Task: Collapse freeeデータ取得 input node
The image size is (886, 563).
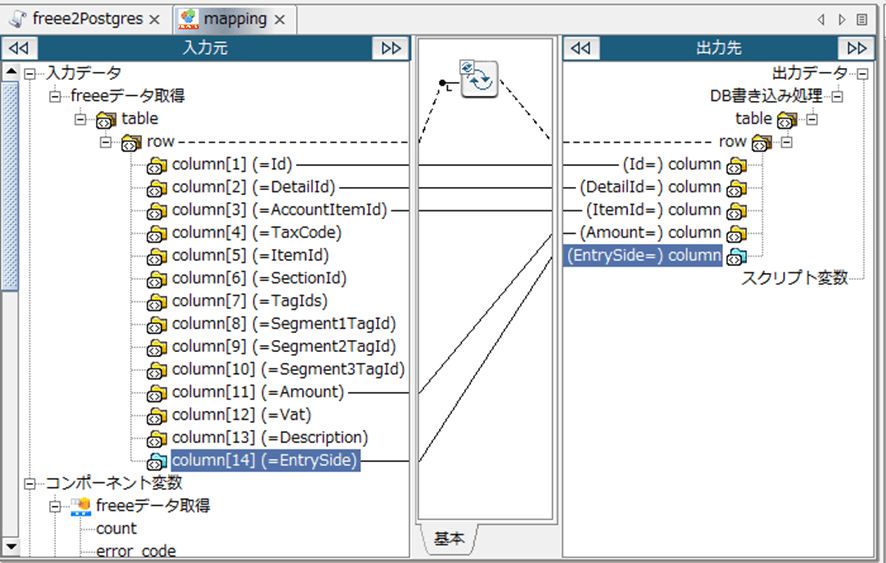Action: pyautogui.click(x=55, y=96)
